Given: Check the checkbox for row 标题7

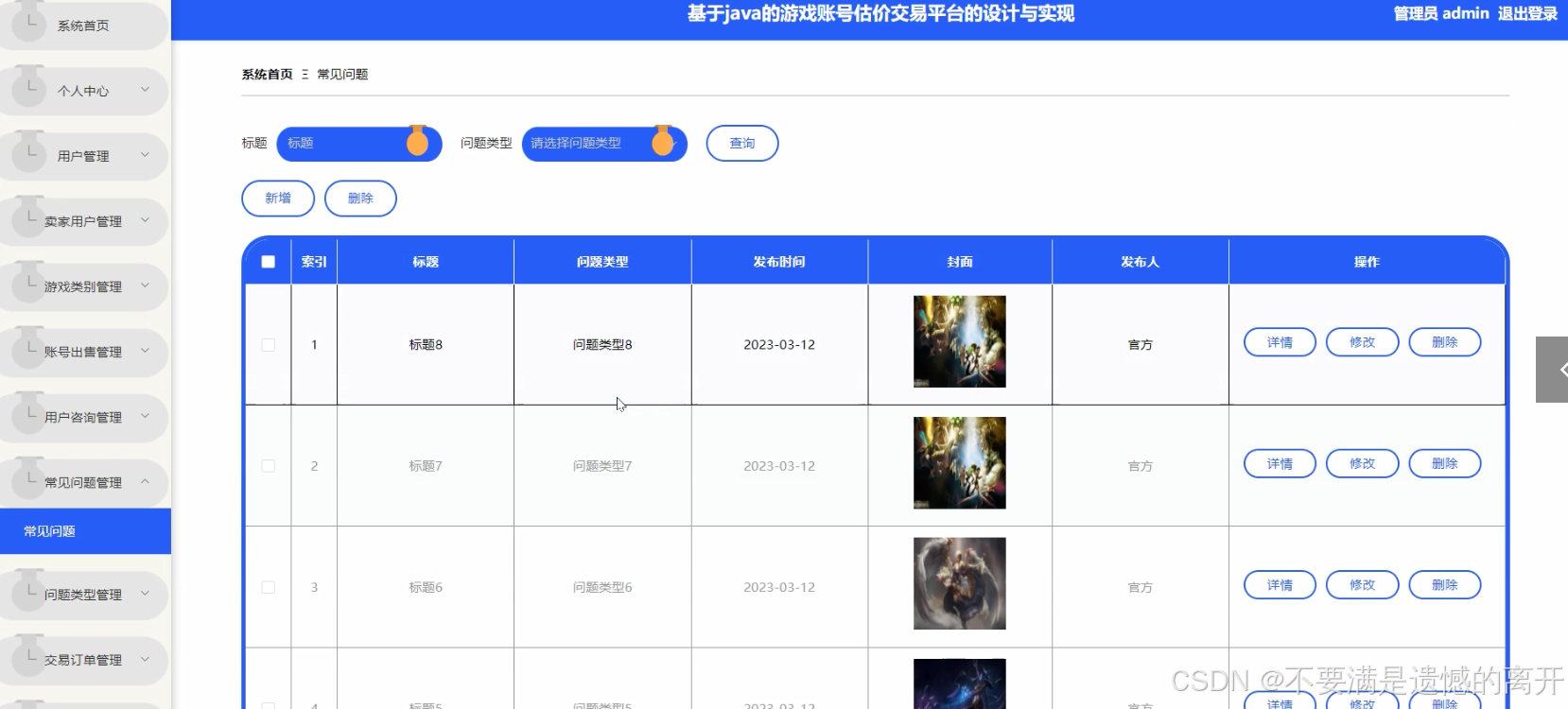Looking at the screenshot, I should (269, 466).
